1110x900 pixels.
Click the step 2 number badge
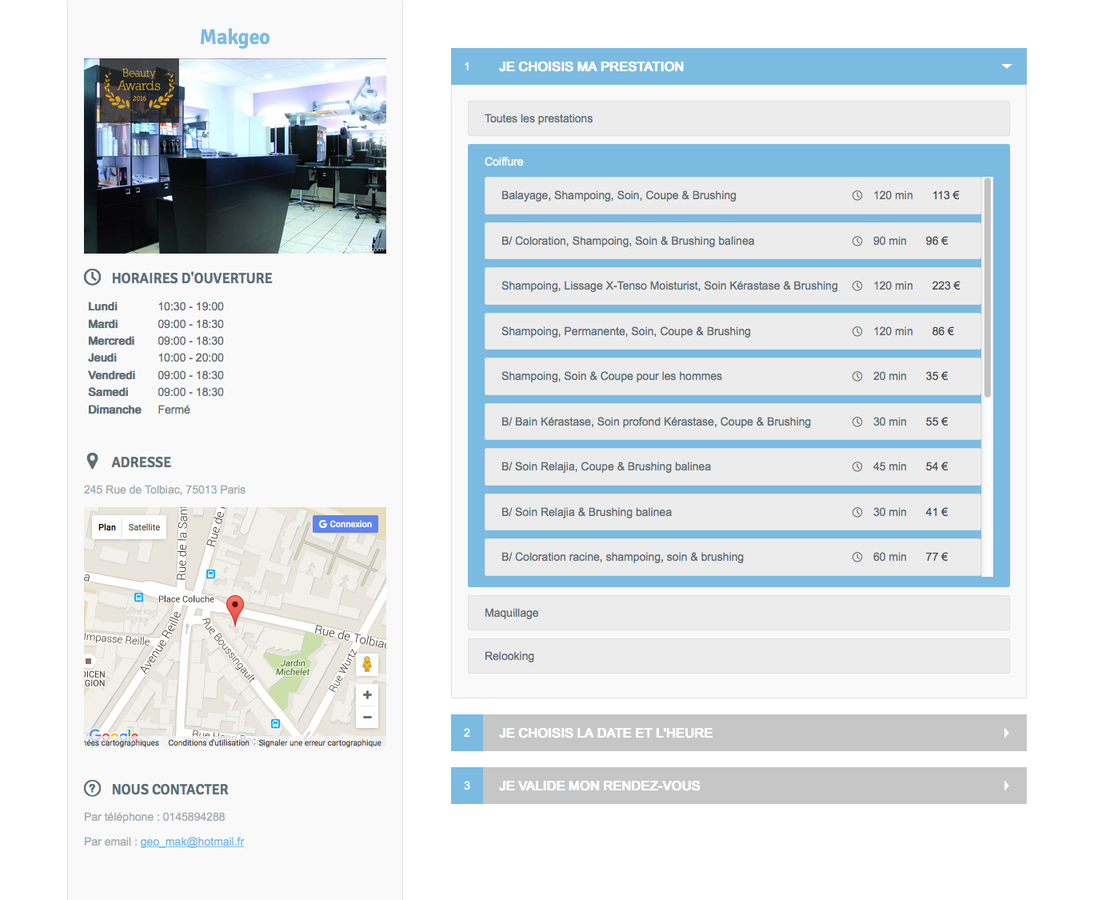tap(467, 733)
